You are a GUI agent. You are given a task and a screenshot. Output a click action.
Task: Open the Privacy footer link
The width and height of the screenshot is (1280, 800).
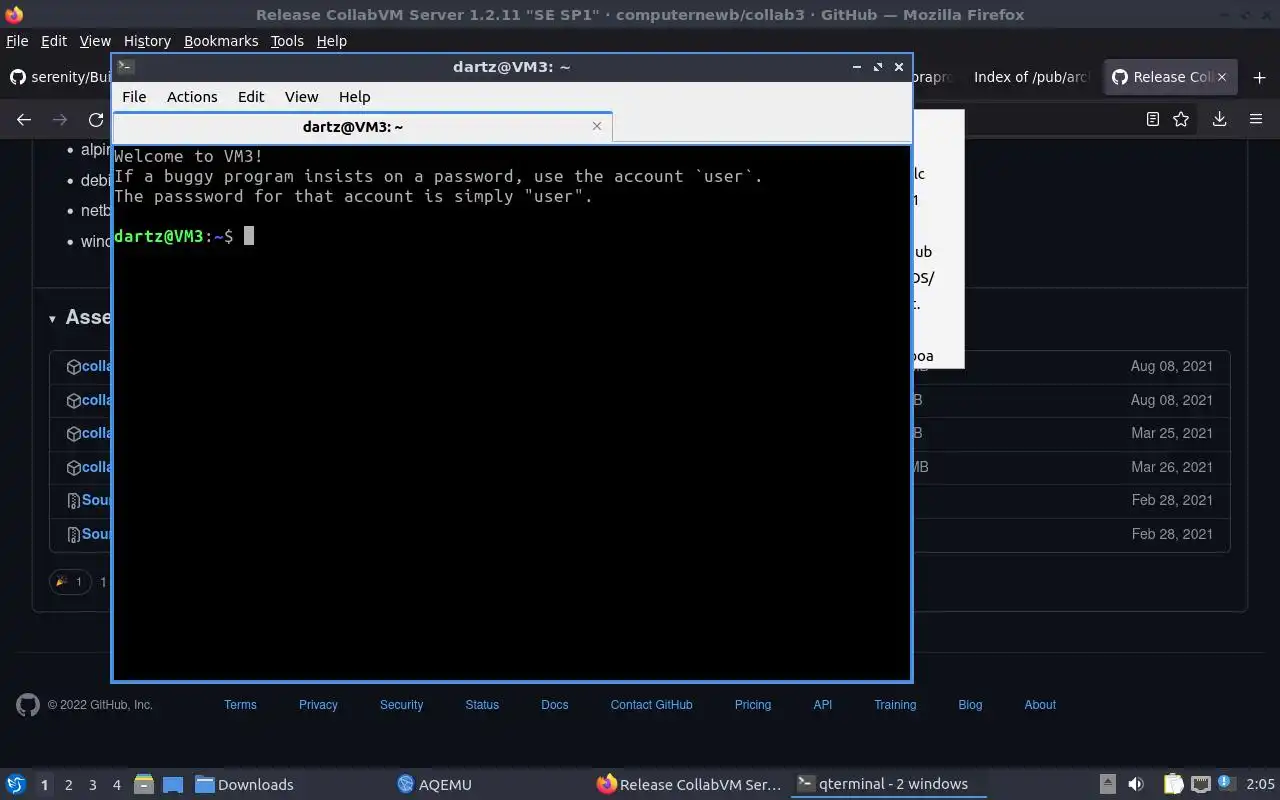coord(318,705)
